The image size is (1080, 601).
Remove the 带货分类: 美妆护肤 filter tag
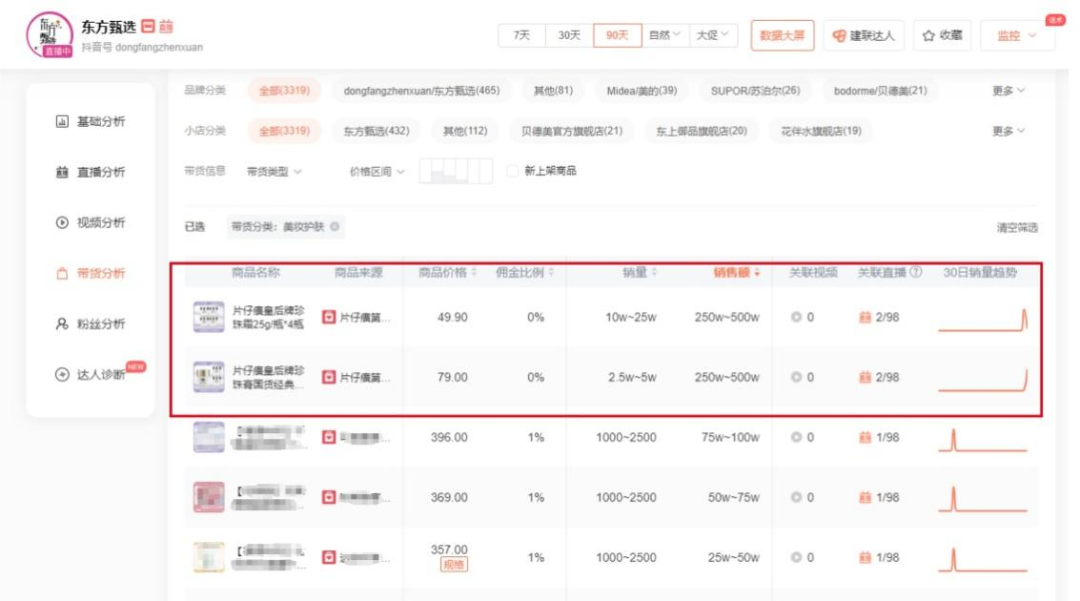click(x=335, y=226)
